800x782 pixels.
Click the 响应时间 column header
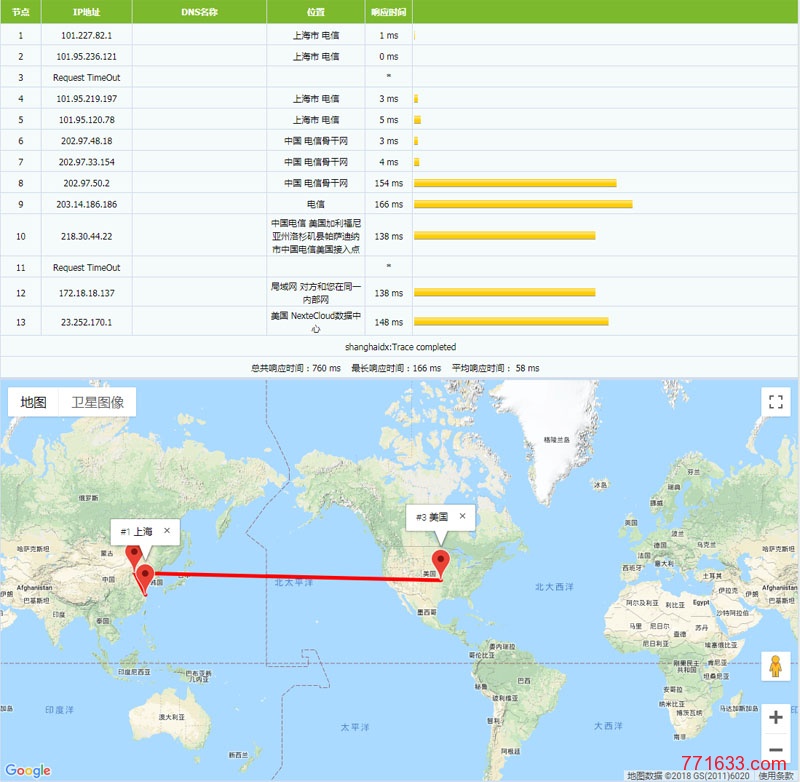[x=389, y=12]
